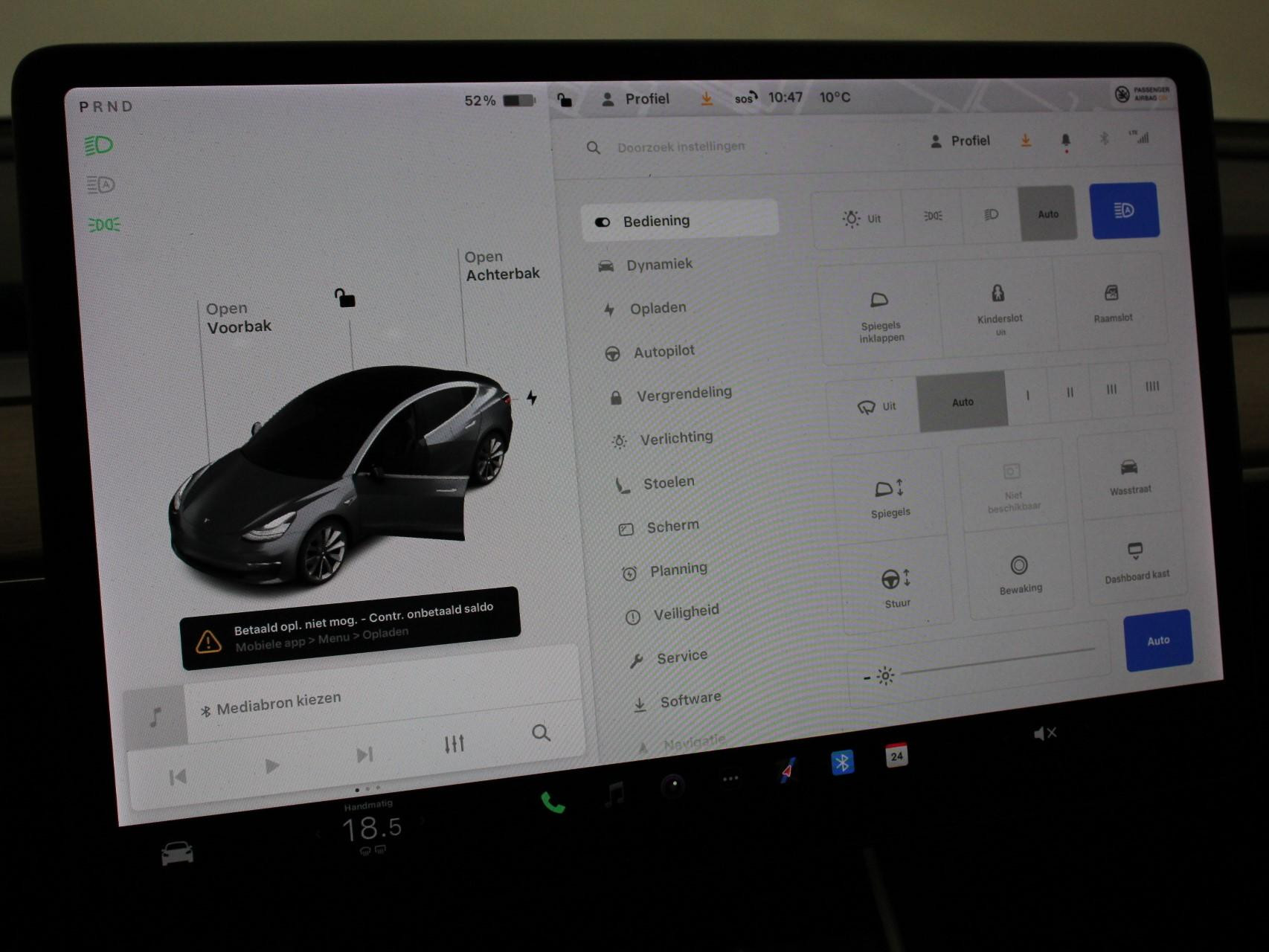Open the music app in dock
This screenshot has width=1269, height=952.
pyautogui.click(x=614, y=794)
